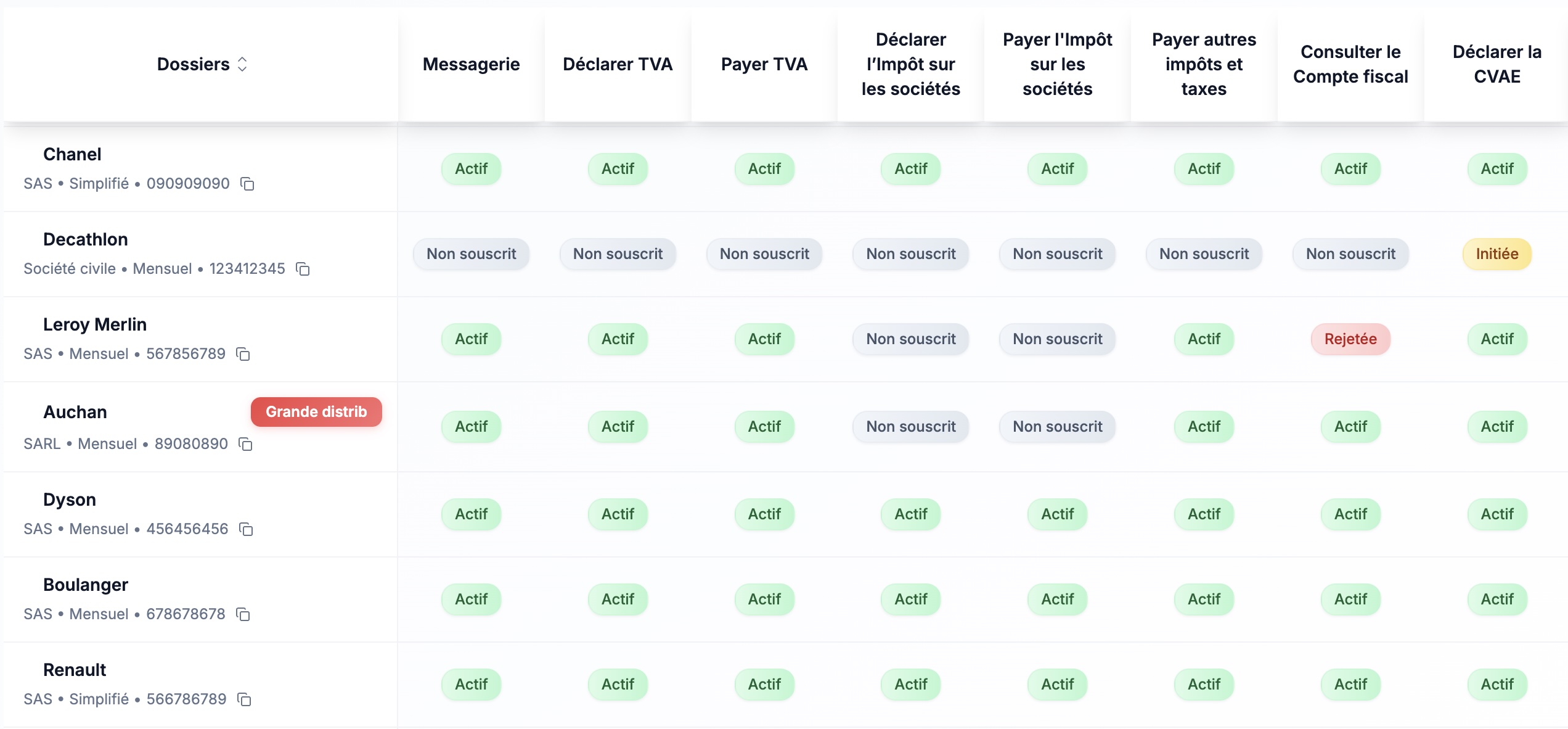Click the Consulter le Compte fiscal header
This screenshot has width=1568, height=729.
(x=1350, y=64)
